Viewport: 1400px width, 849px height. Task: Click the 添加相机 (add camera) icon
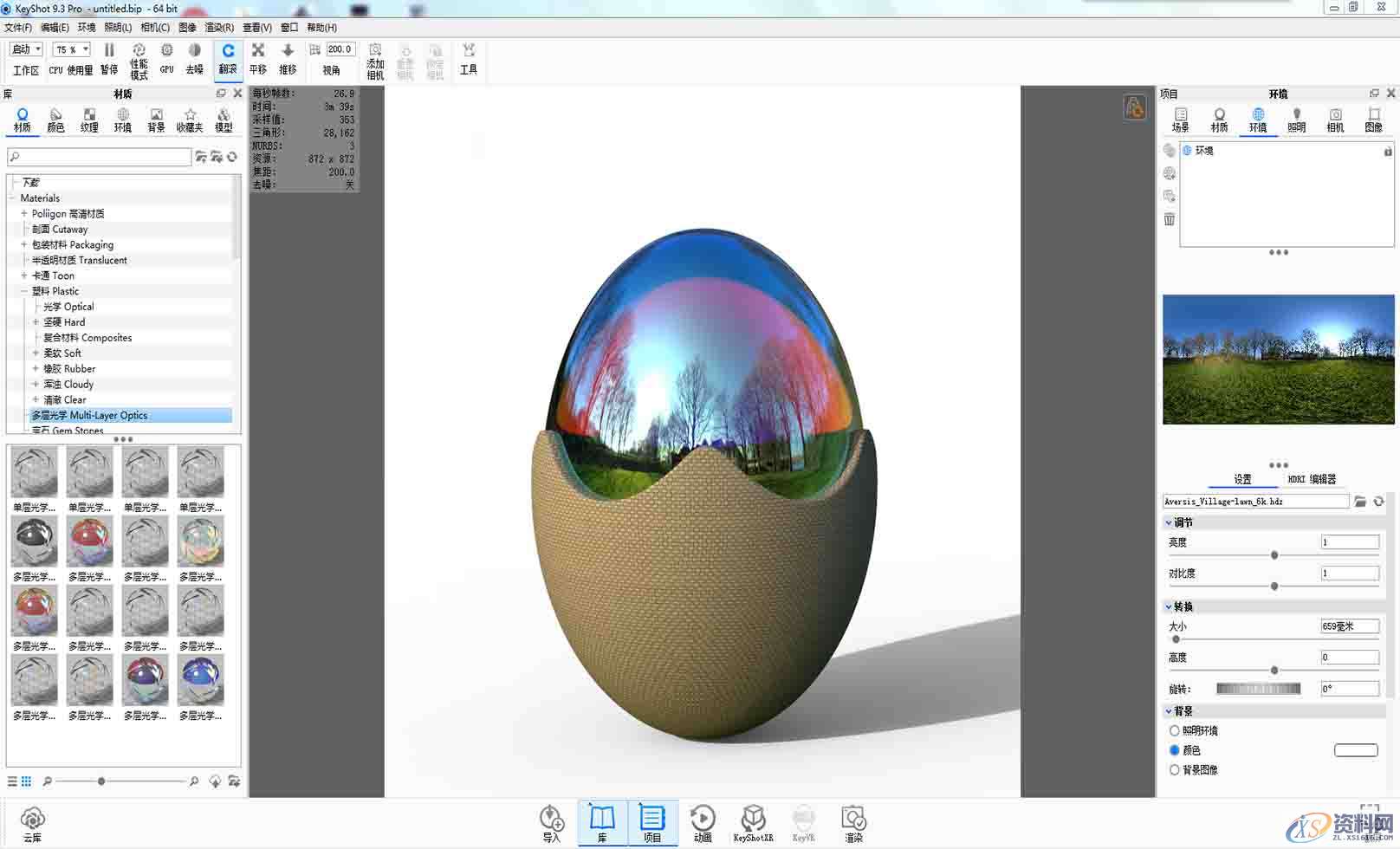[x=375, y=59]
